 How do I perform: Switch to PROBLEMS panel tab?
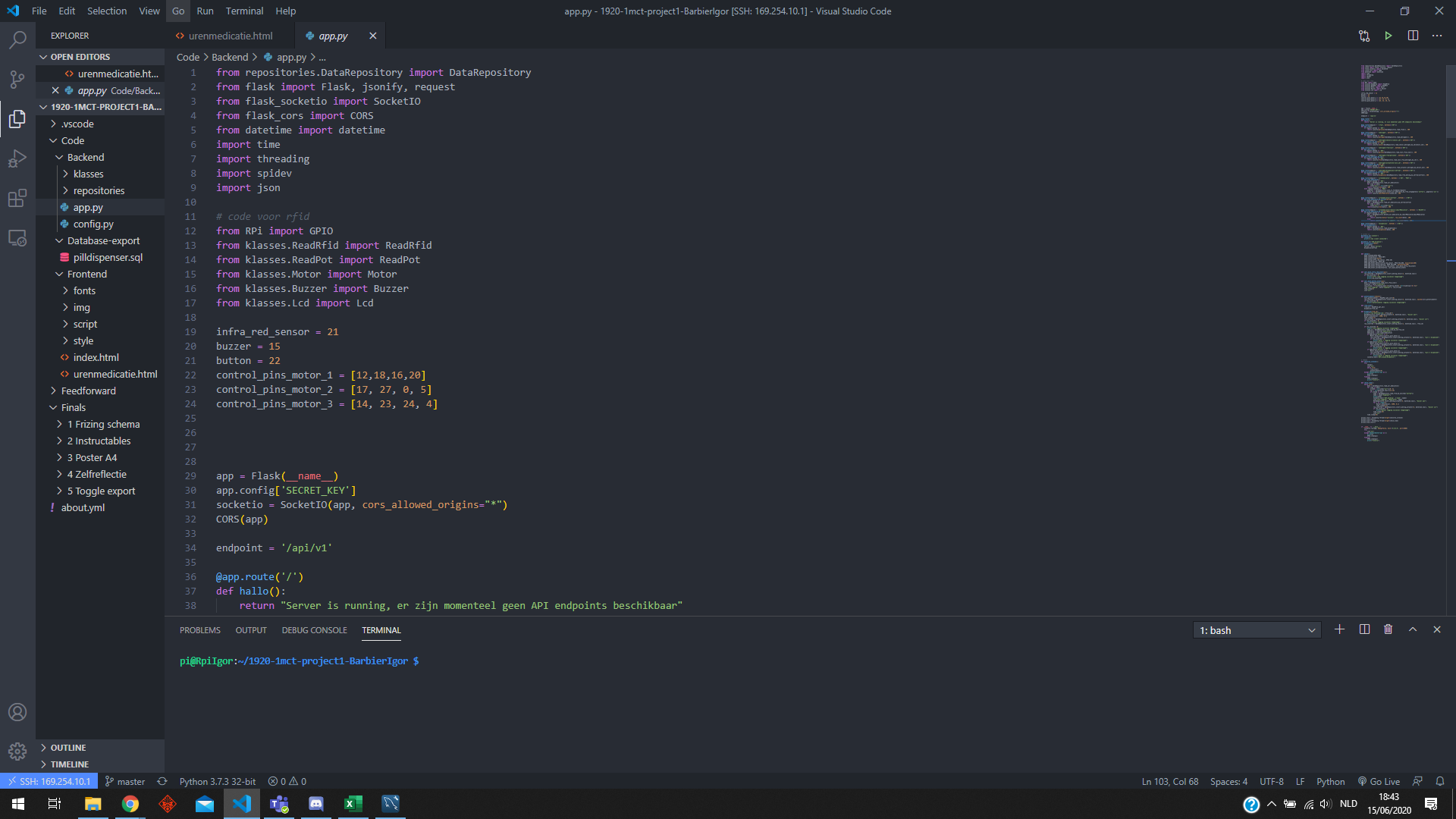pos(200,630)
